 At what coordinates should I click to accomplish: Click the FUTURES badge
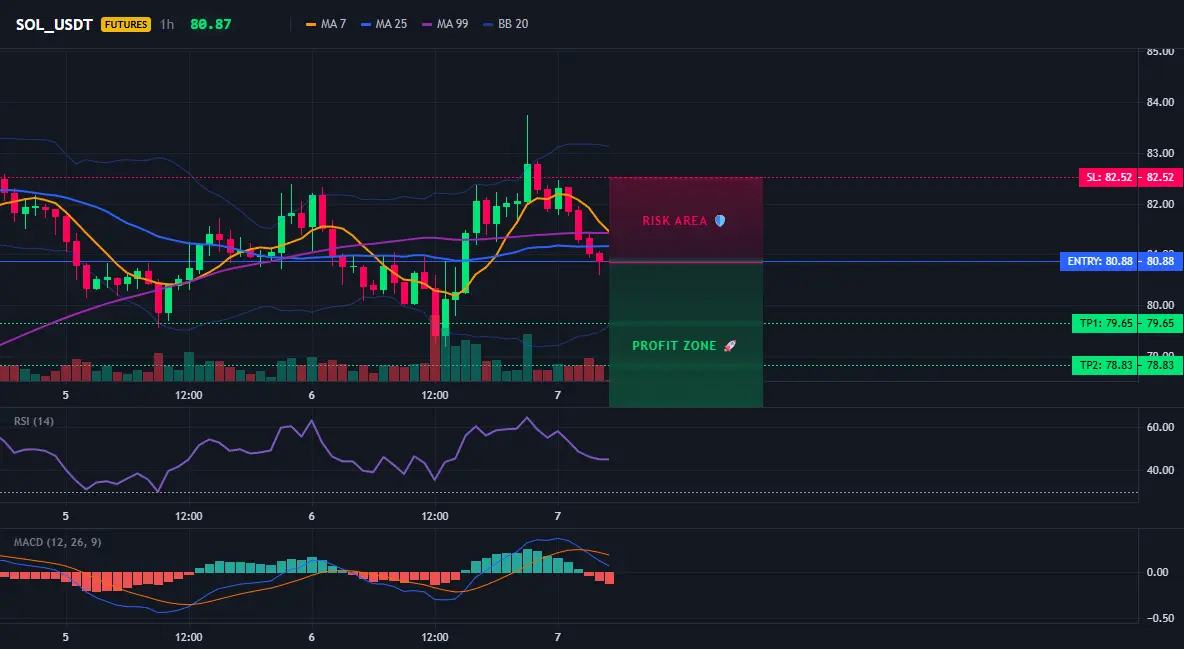pyautogui.click(x=126, y=24)
